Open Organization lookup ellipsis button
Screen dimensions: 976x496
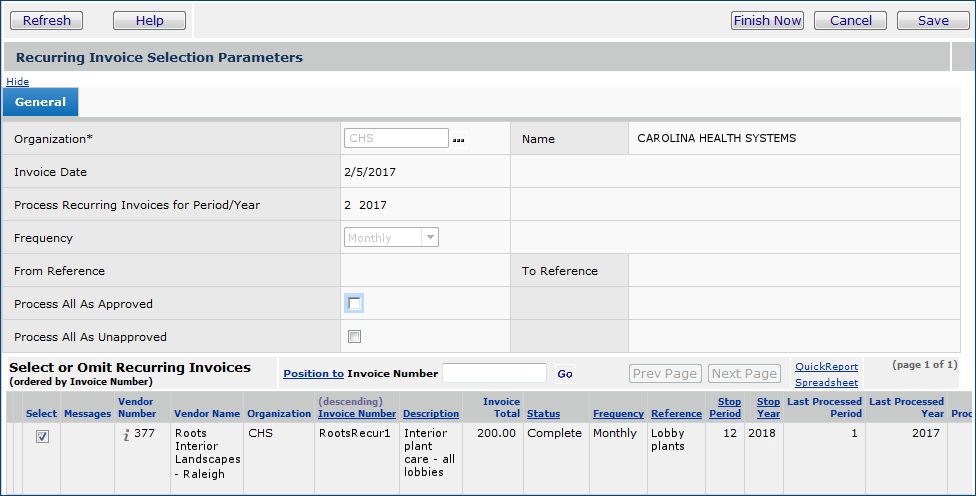(459, 140)
